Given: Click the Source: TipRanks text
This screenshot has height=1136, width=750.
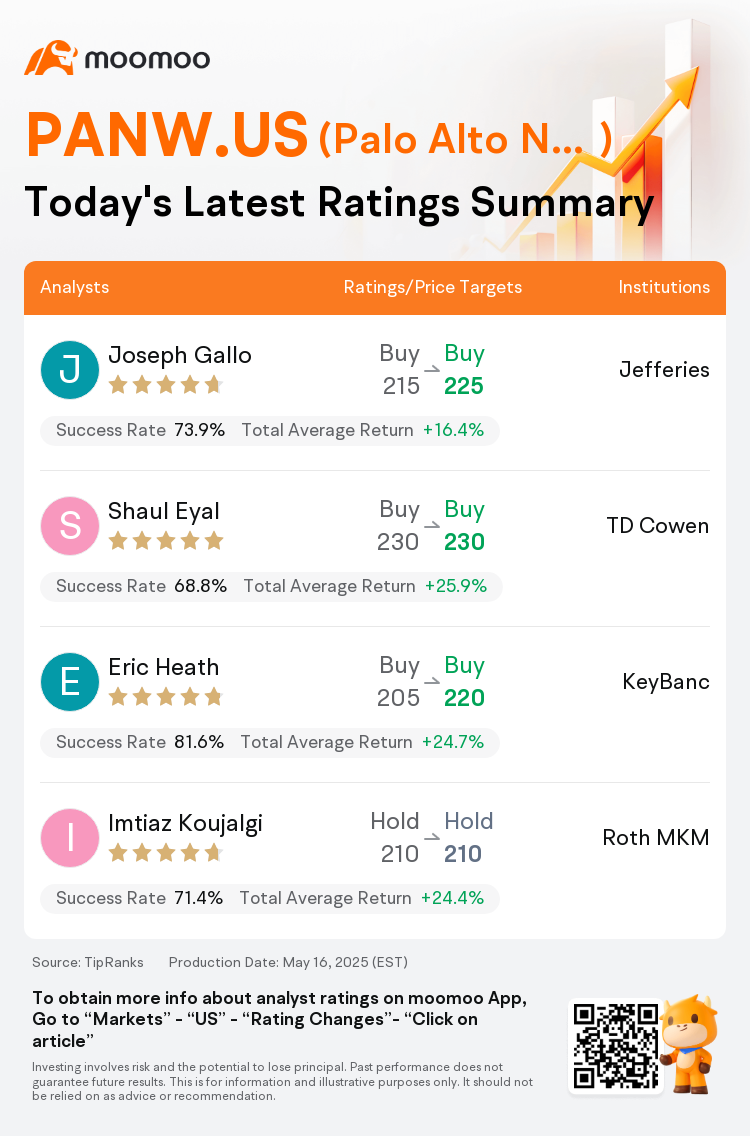Looking at the screenshot, I should tap(88, 962).
